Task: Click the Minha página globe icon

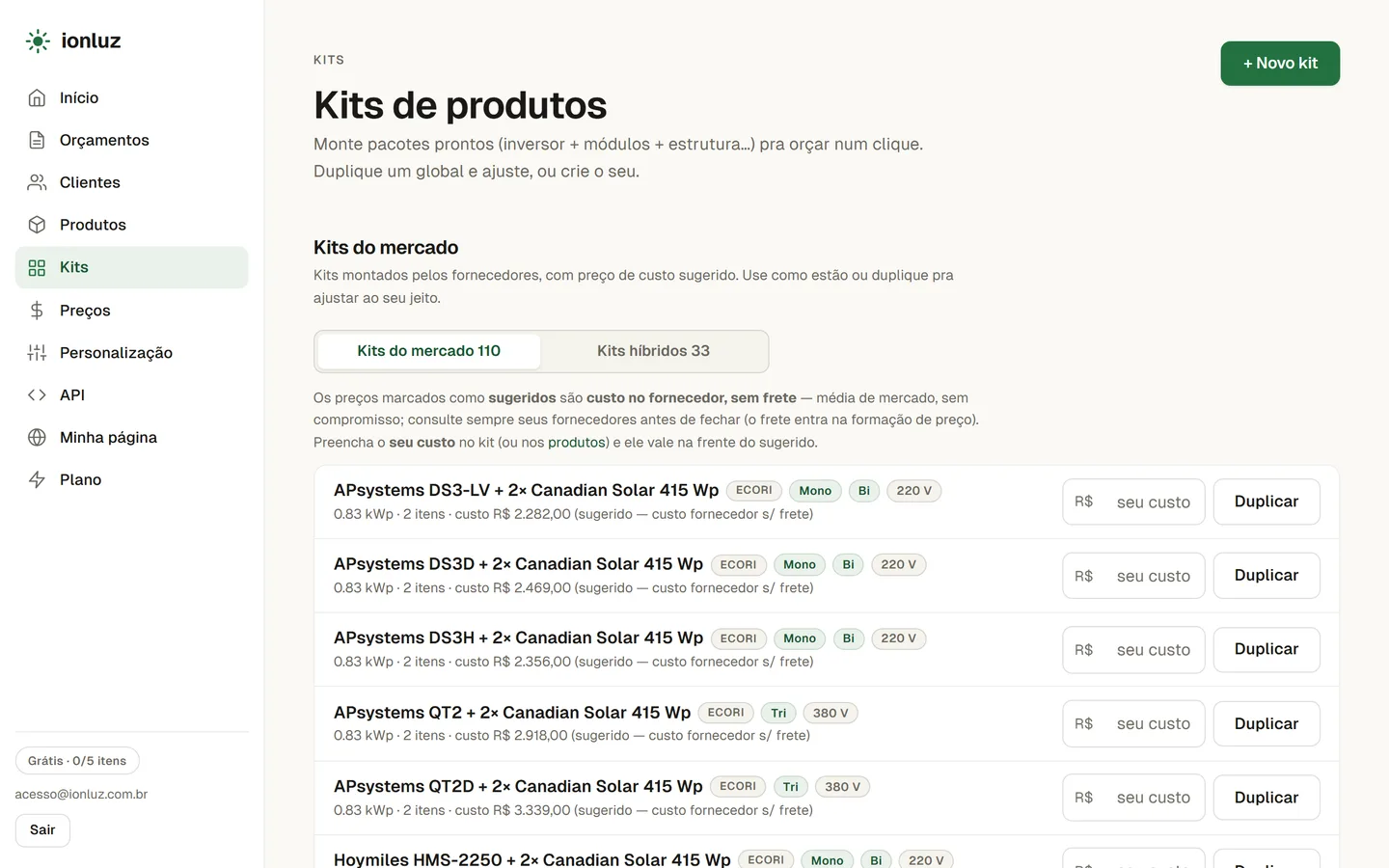Action: (x=37, y=437)
